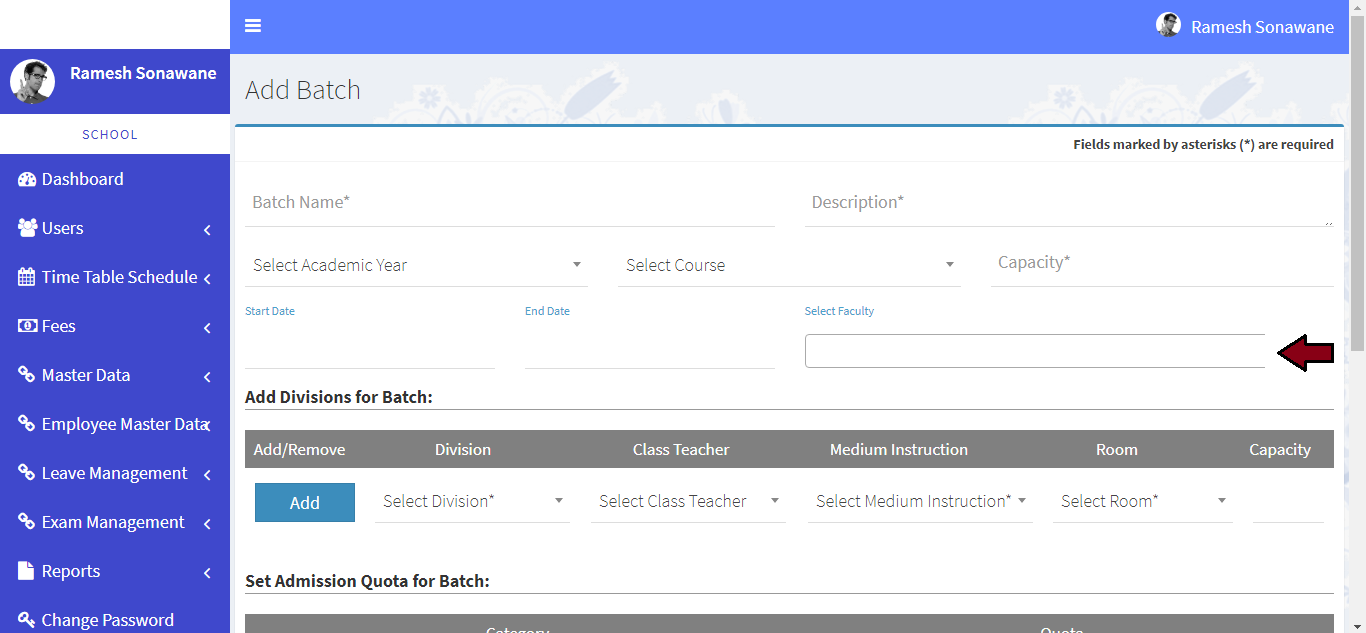The image size is (1366, 633).
Task: Click the Start Date field
Action: click(x=369, y=350)
